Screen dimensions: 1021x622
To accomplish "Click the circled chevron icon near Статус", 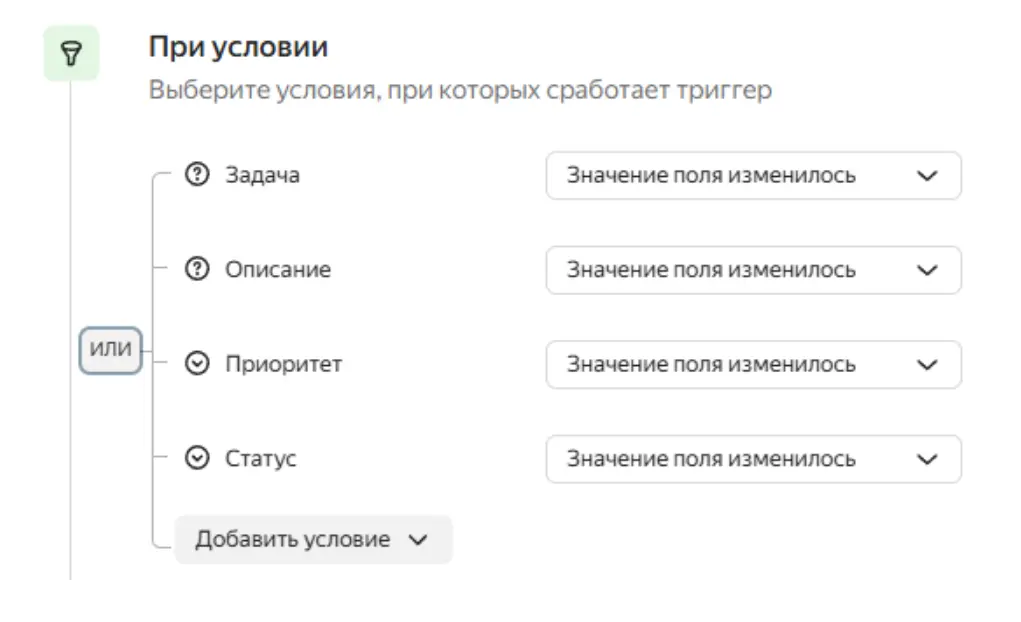I will pos(199,458).
